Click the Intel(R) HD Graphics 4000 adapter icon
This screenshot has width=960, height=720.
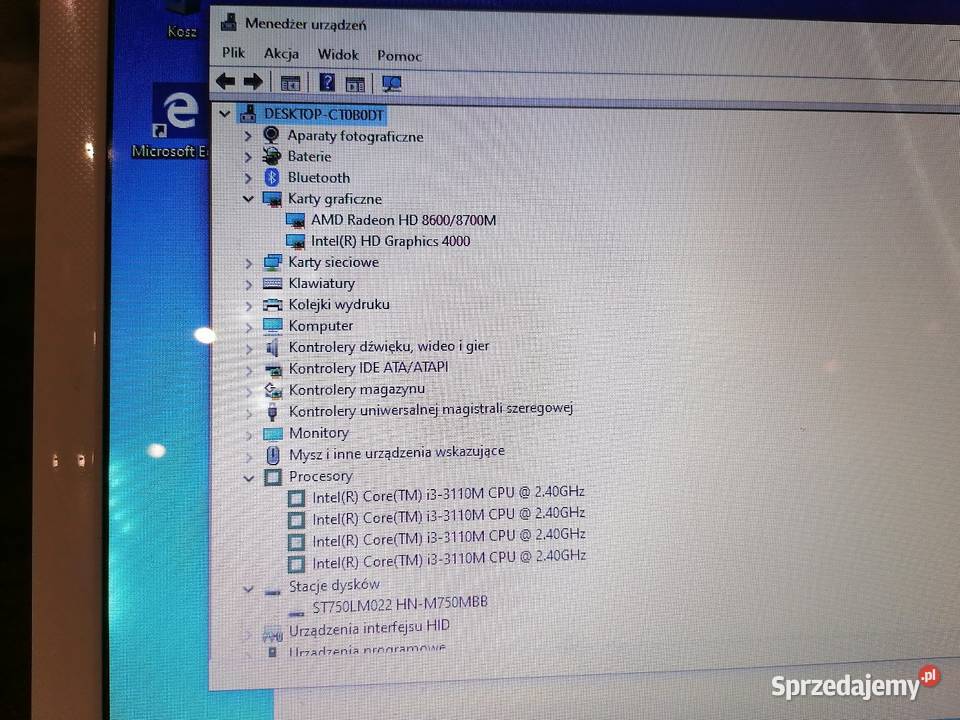(x=295, y=242)
